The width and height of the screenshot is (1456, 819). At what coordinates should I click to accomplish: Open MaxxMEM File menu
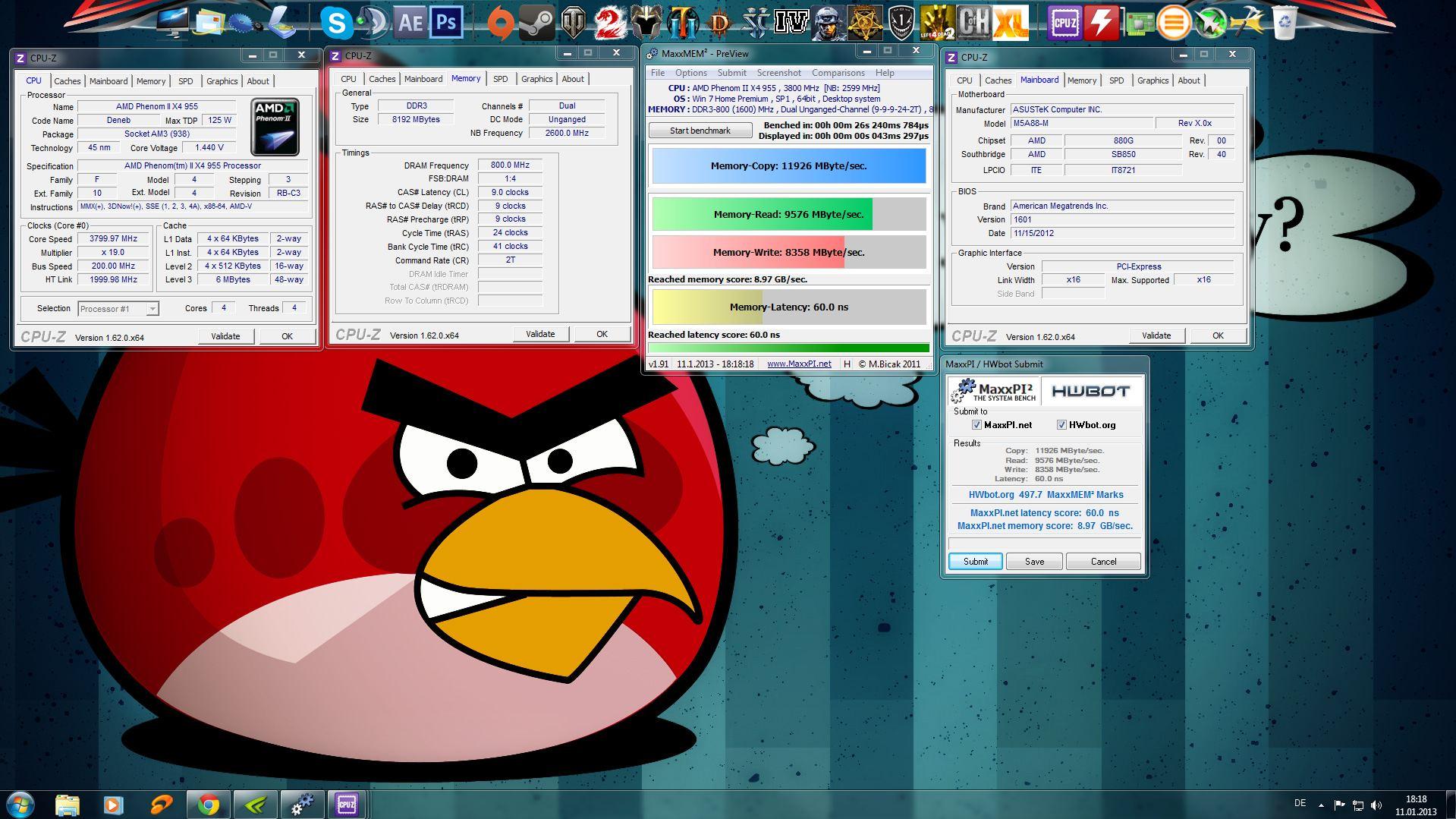(658, 73)
